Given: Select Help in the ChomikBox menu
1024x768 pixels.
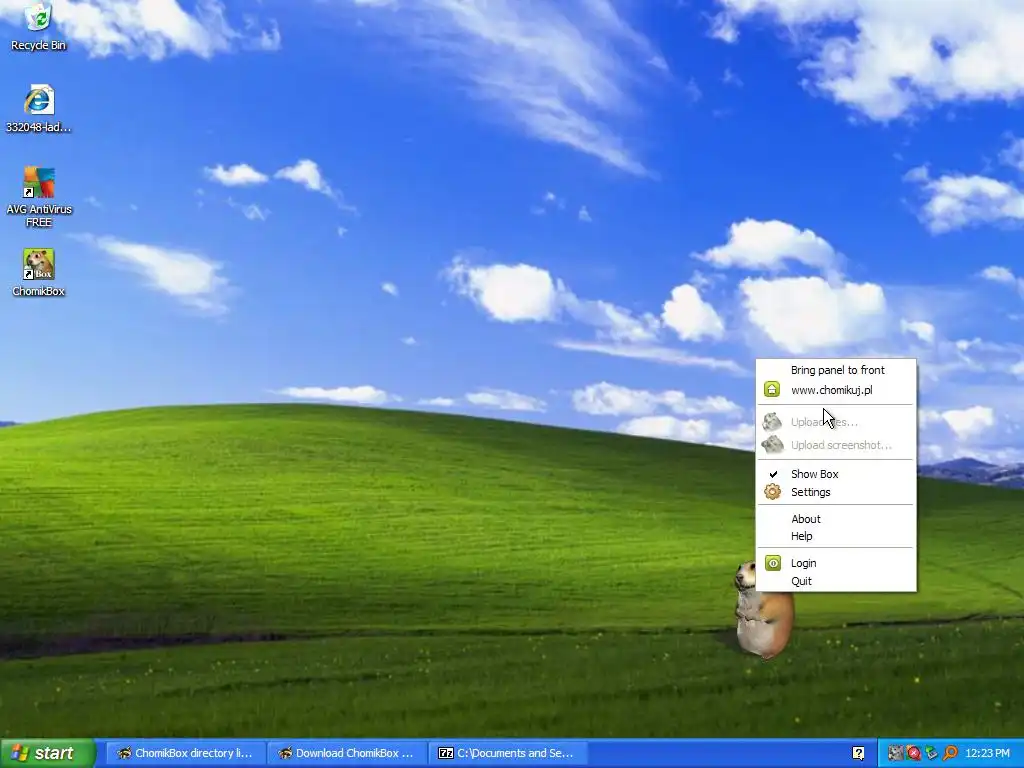Looking at the screenshot, I should click(837, 536).
